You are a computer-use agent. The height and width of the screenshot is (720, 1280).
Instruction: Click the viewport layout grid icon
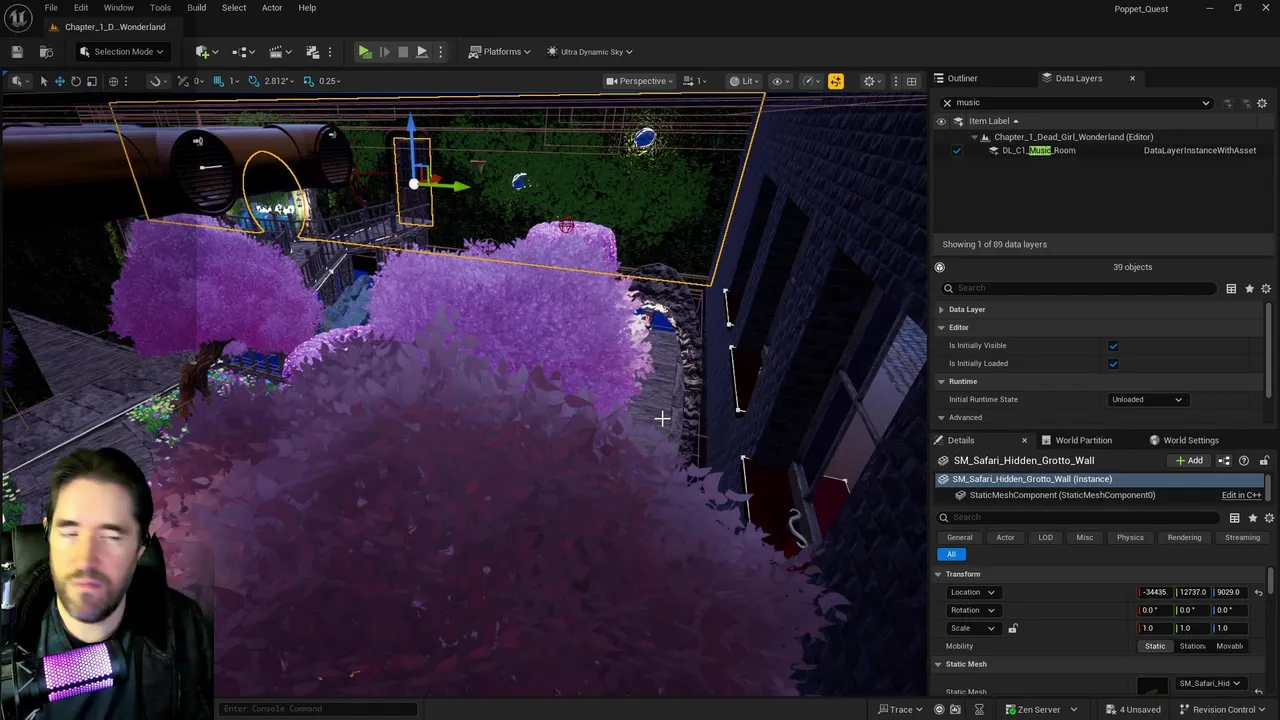click(x=911, y=81)
